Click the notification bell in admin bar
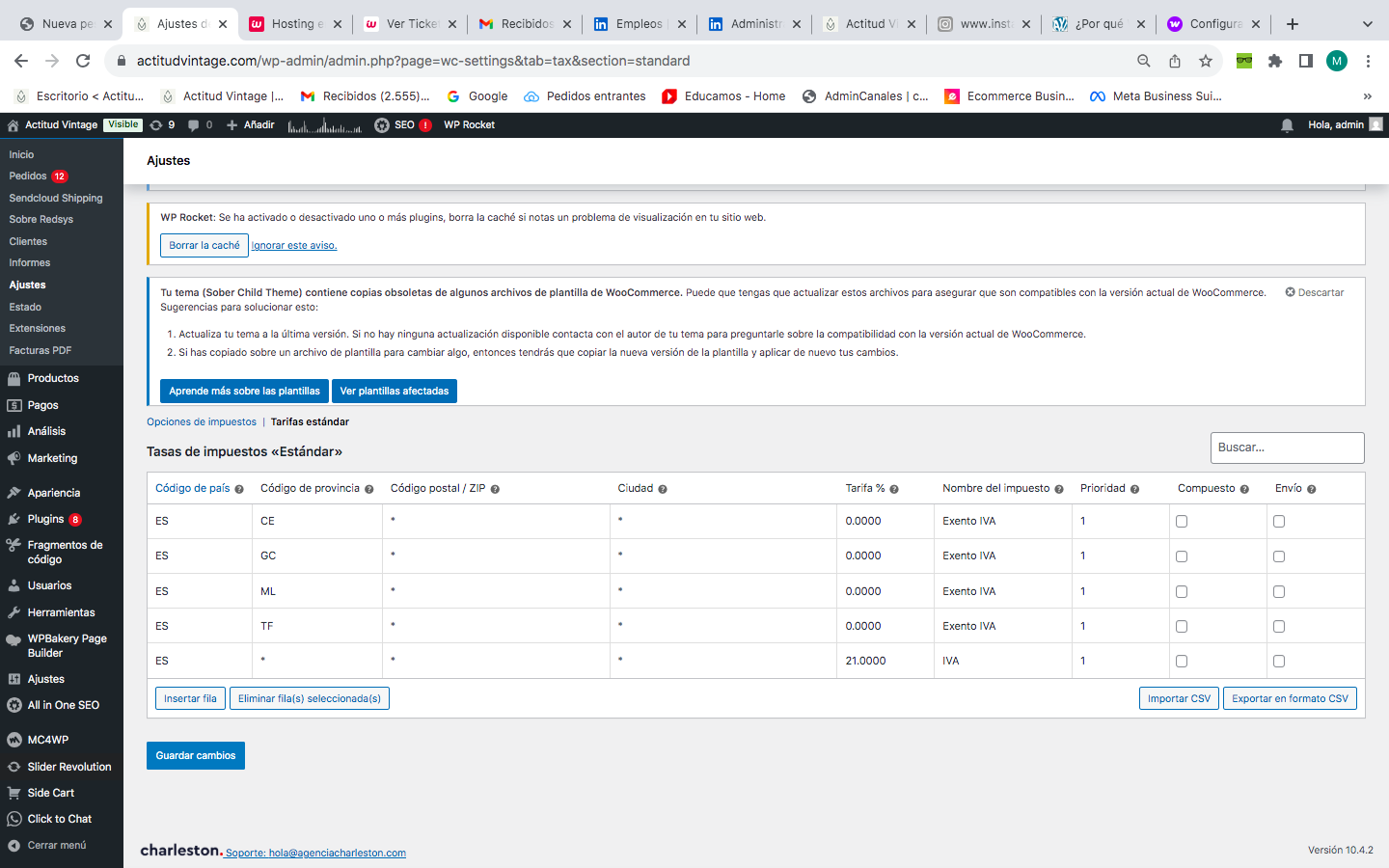Image resolution: width=1389 pixels, height=868 pixels. (1287, 125)
